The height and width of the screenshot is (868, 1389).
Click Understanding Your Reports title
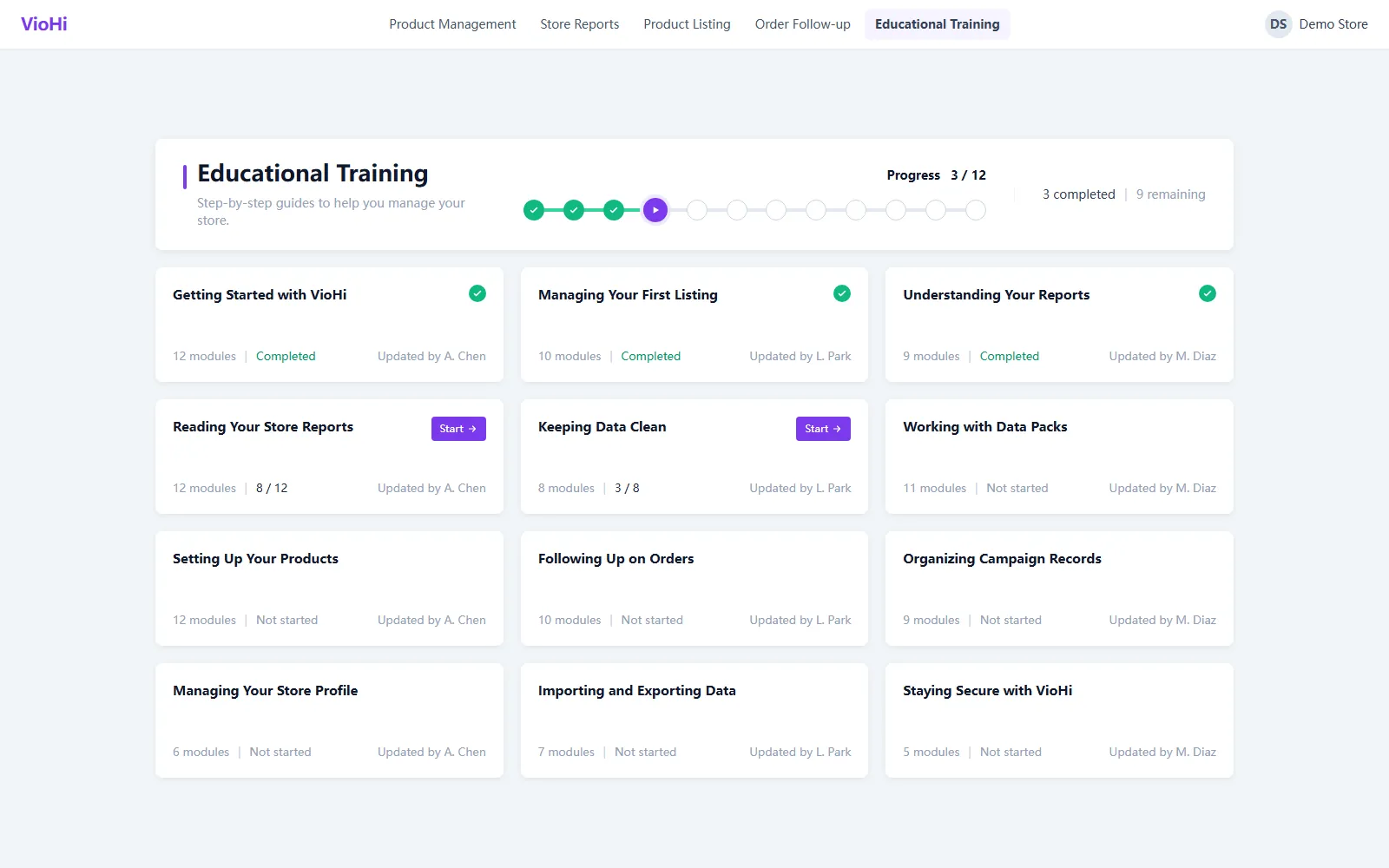pyautogui.click(x=996, y=295)
